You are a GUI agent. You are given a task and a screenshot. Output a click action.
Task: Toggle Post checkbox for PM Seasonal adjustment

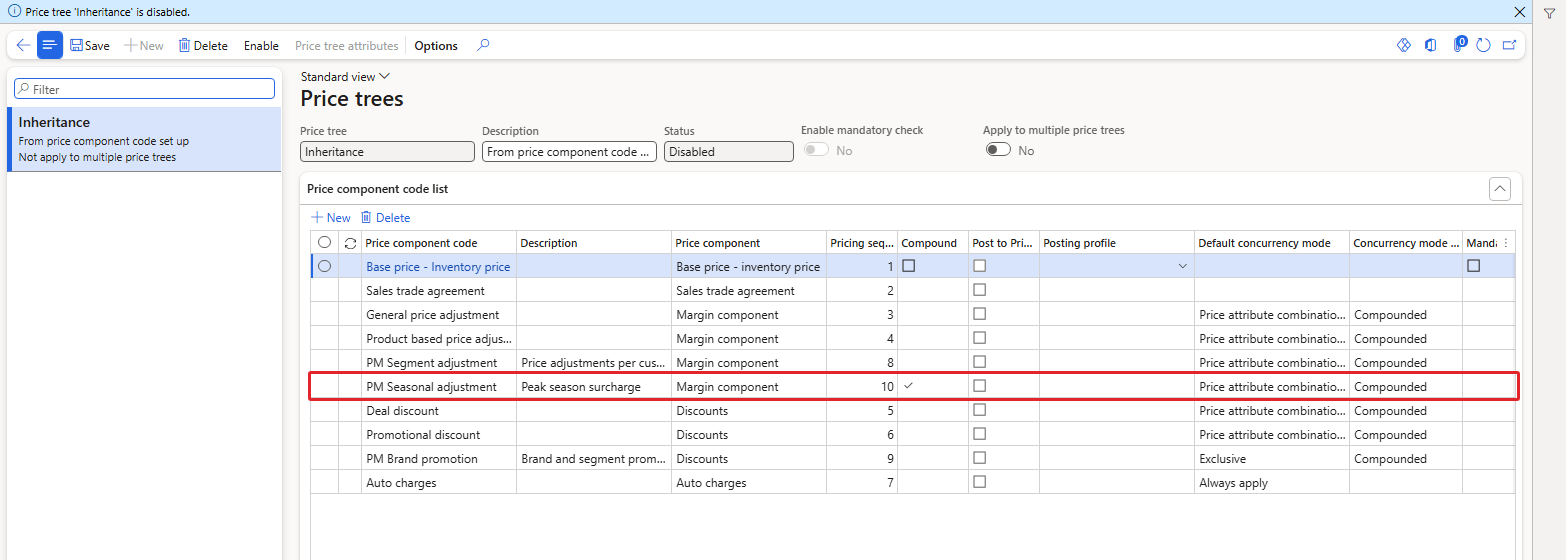tap(980, 386)
